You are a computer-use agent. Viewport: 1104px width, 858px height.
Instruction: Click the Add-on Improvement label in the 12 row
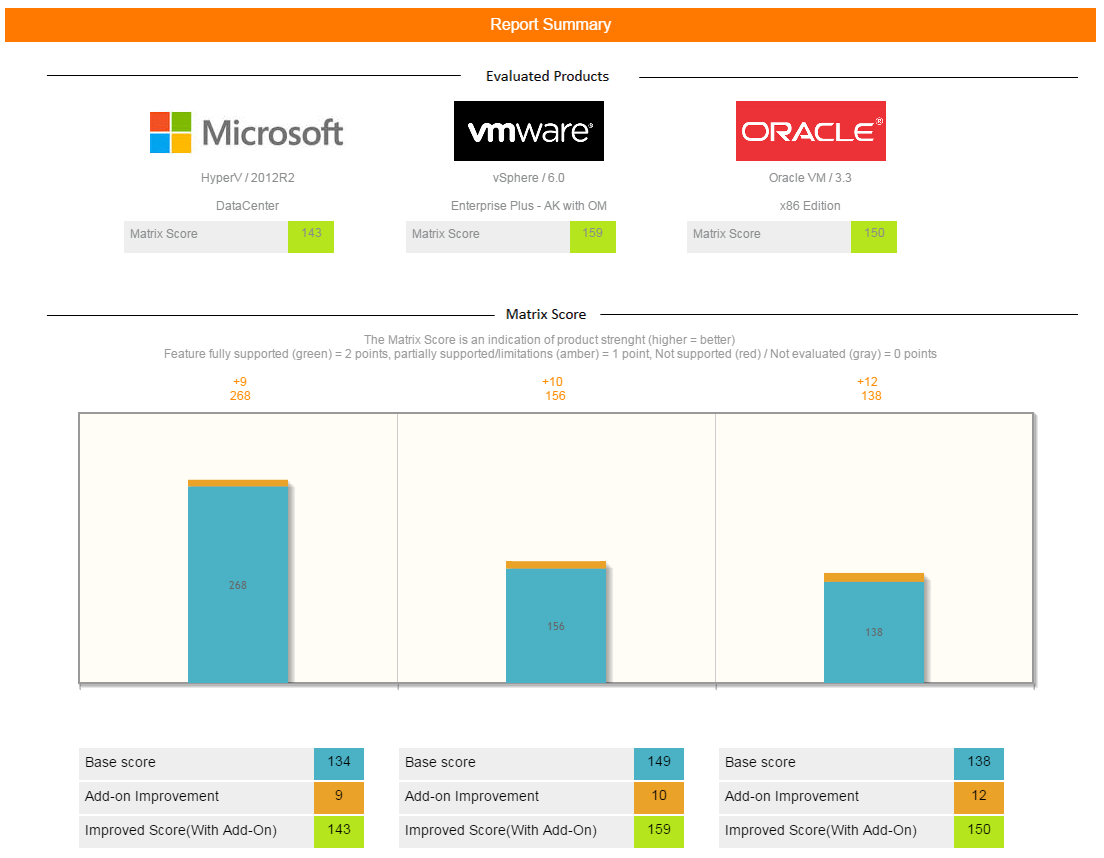792,796
